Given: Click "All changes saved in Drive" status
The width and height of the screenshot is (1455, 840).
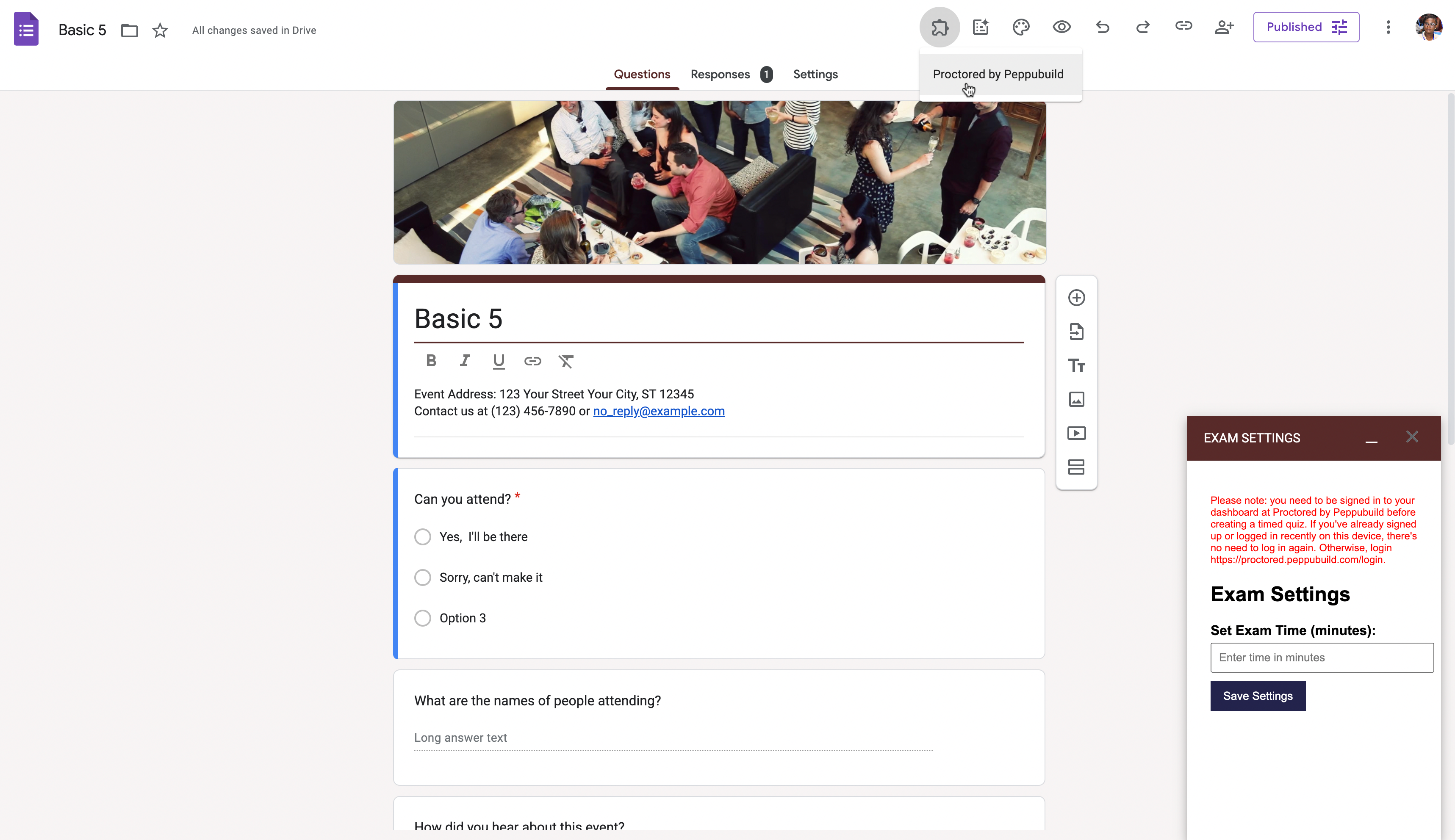Looking at the screenshot, I should [x=254, y=30].
